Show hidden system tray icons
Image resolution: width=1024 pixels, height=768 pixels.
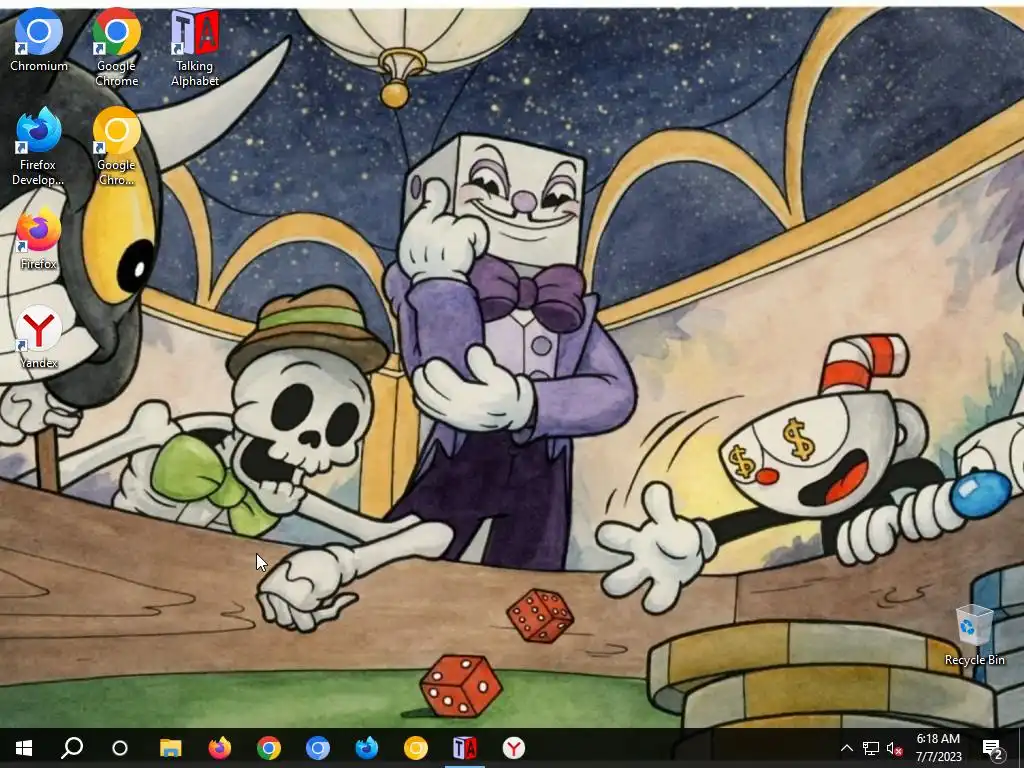click(846, 748)
